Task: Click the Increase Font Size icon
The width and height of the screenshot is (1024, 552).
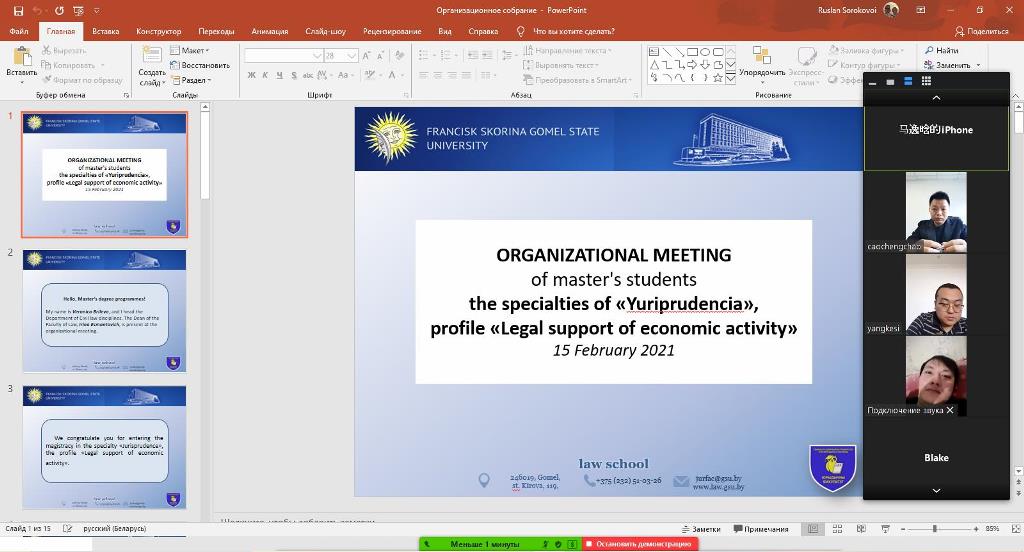Action: (366, 56)
